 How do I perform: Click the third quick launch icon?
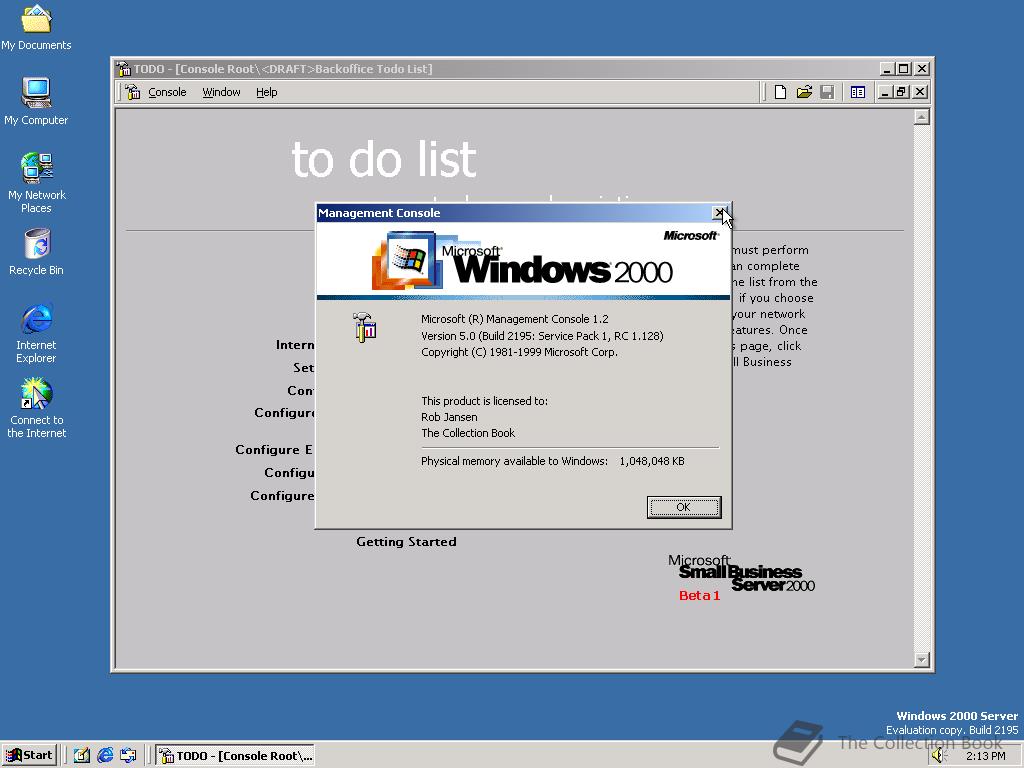coord(128,756)
